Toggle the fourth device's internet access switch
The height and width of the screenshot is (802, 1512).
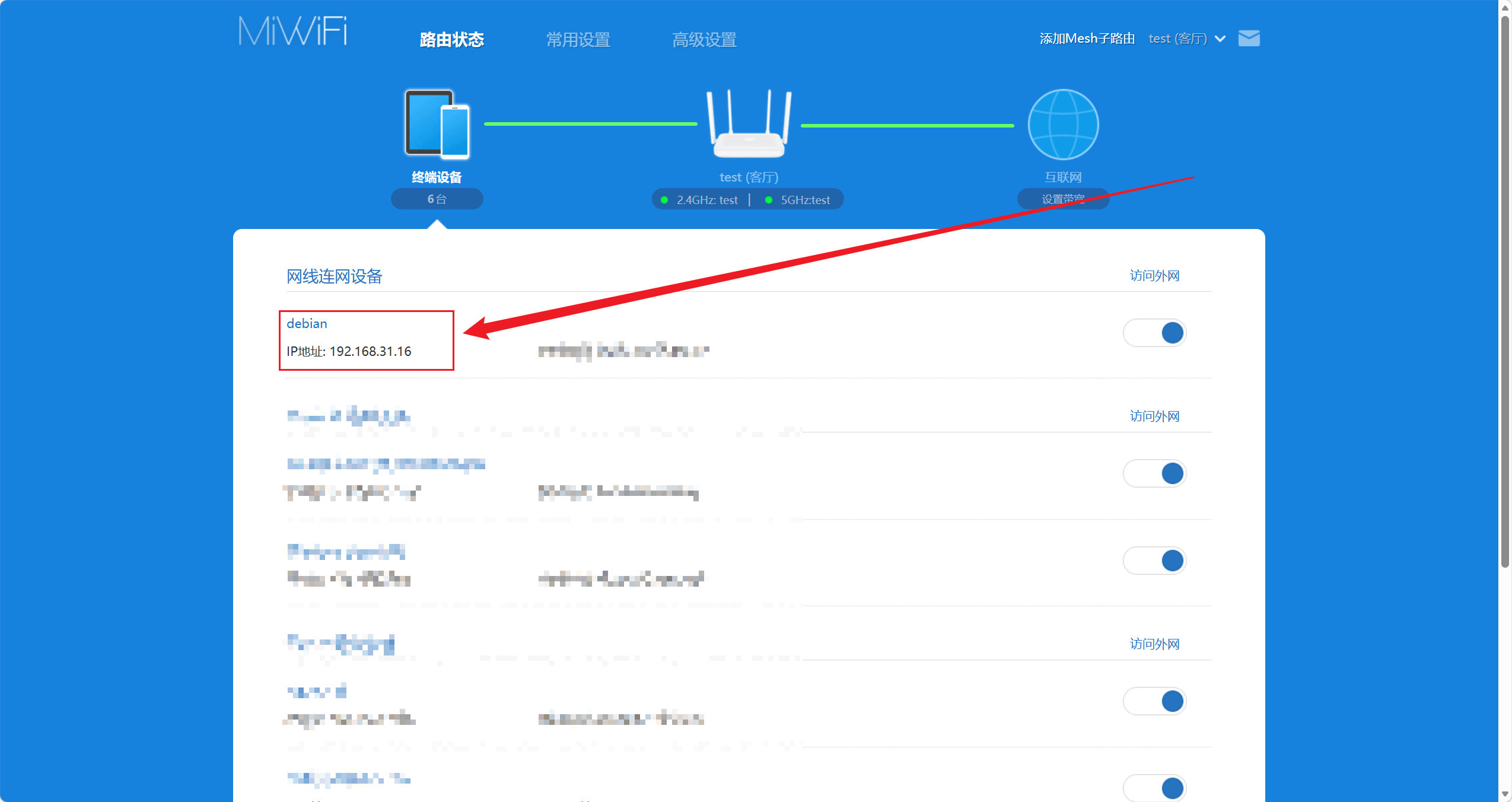coord(1154,701)
